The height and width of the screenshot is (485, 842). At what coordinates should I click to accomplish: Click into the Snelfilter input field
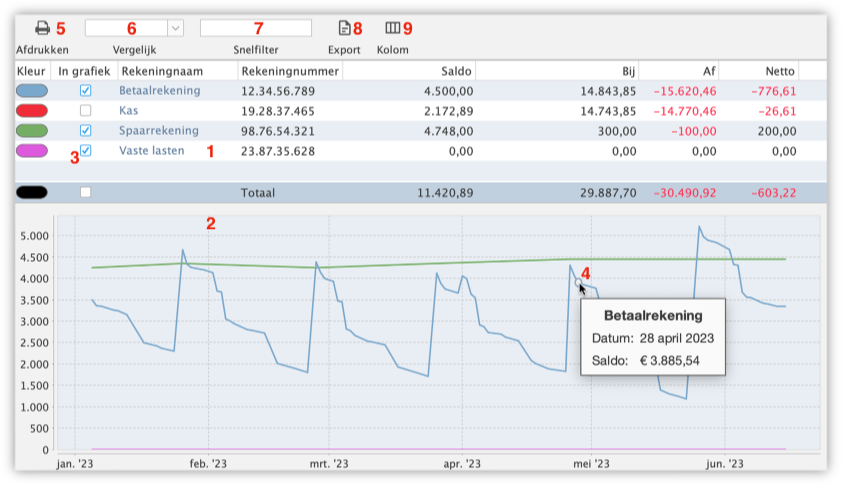pyautogui.click(x=255, y=28)
